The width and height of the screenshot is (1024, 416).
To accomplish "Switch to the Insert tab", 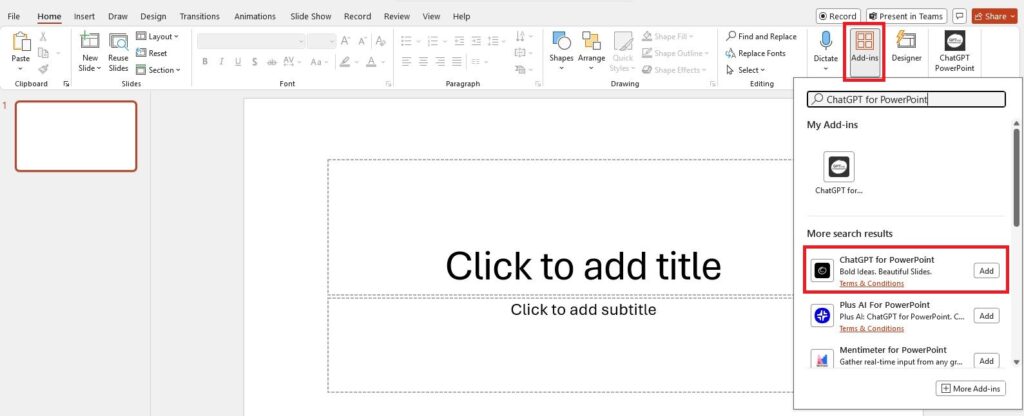I will click(84, 16).
